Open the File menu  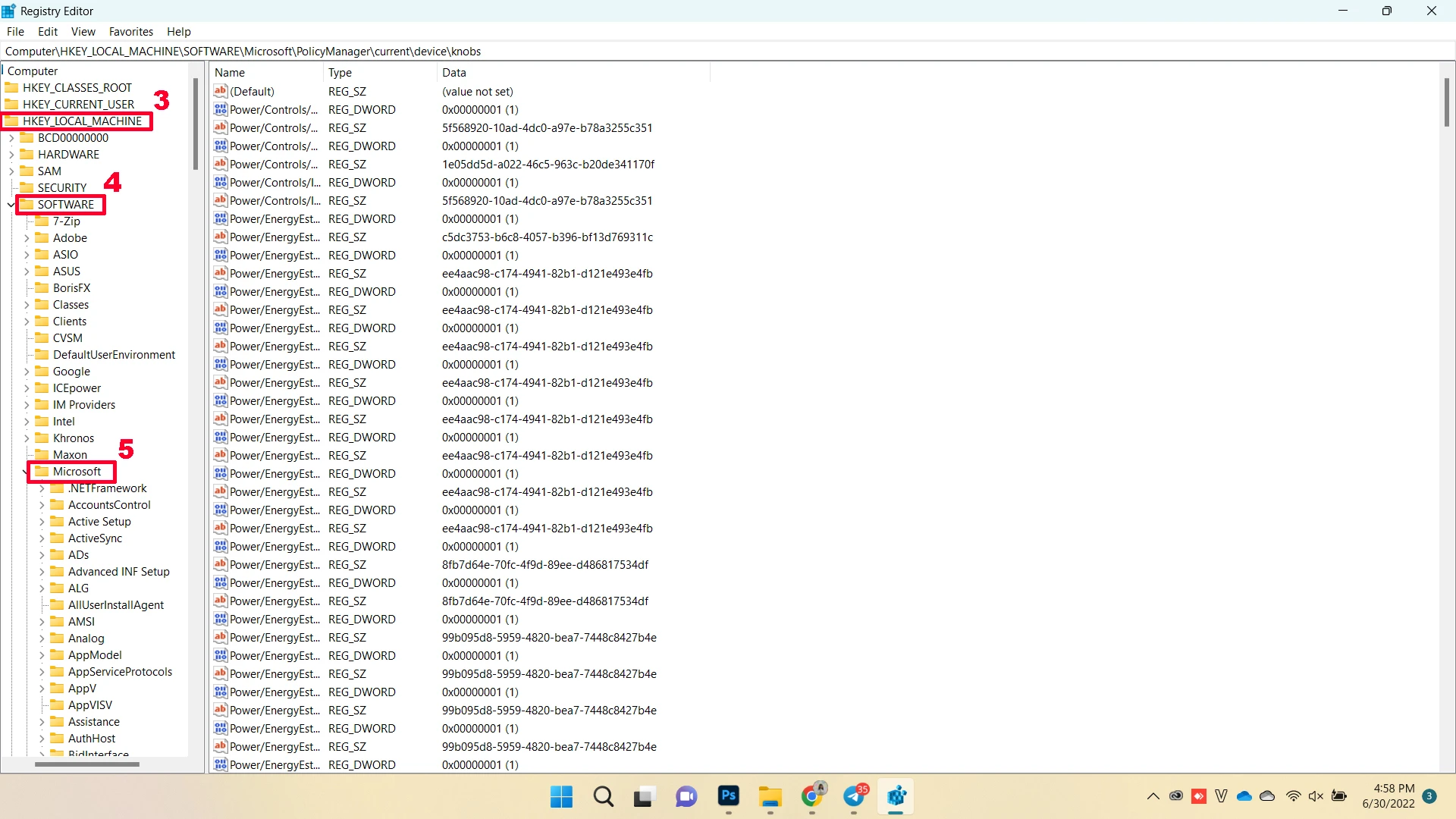click(x=15, y=31)
